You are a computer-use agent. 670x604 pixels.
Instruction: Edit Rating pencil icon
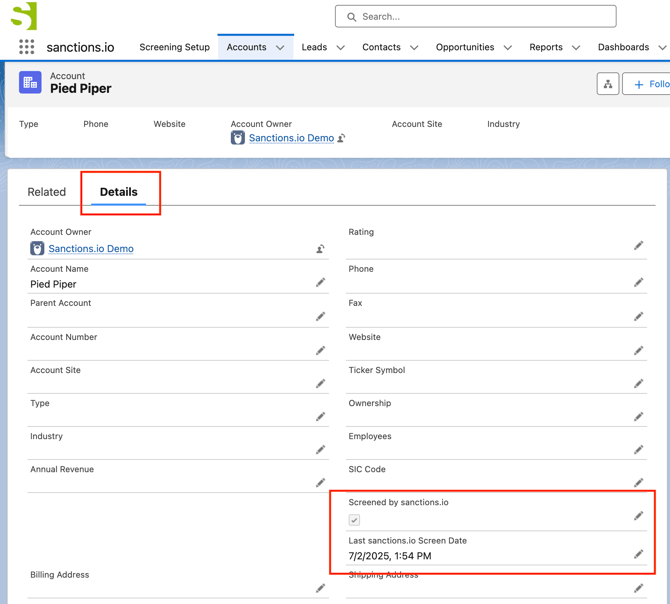point(638,245)
